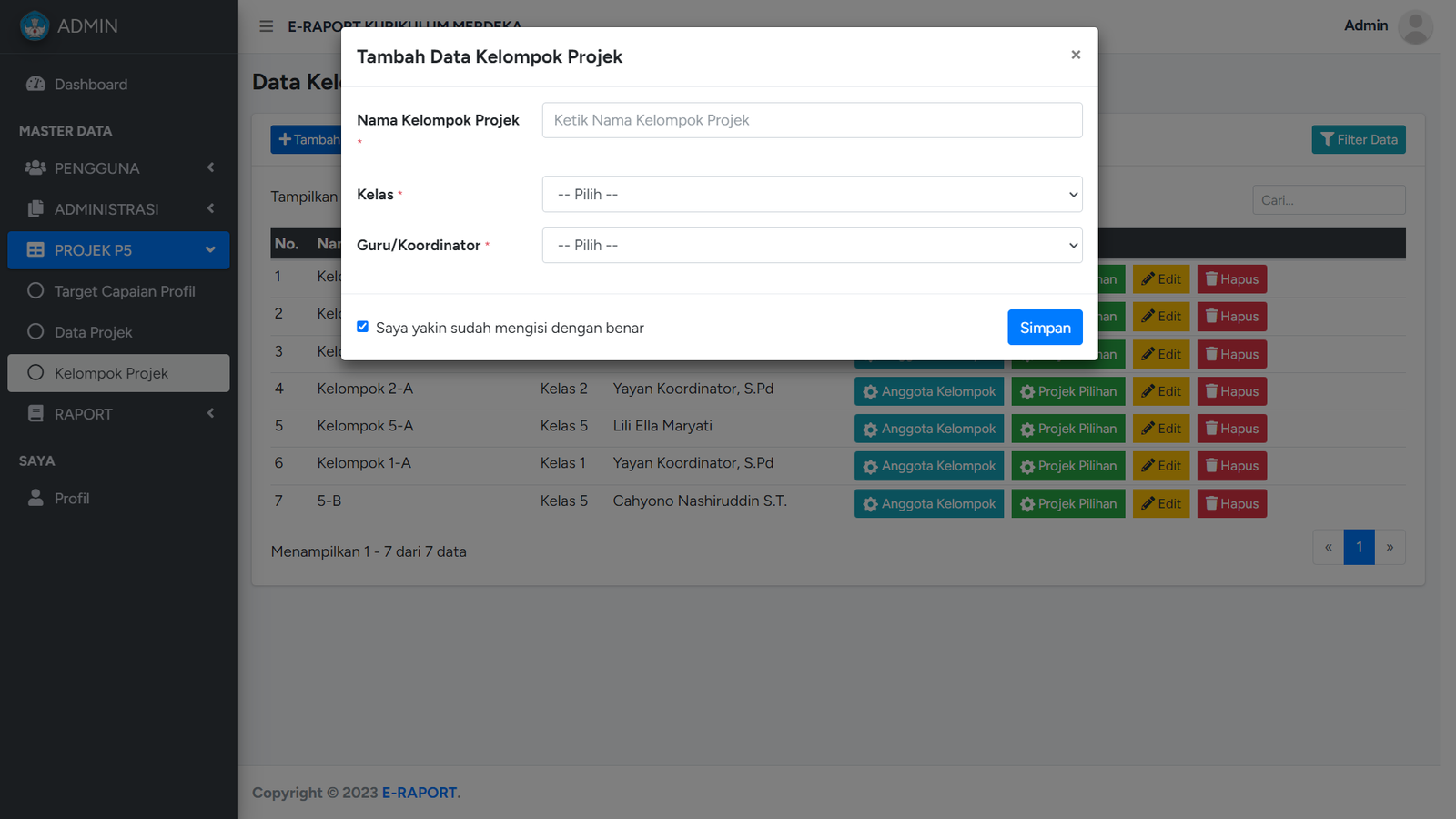Click the E-Raport logo in sidebar
This screenshot has width=1456, height=819.
(35, 26)
